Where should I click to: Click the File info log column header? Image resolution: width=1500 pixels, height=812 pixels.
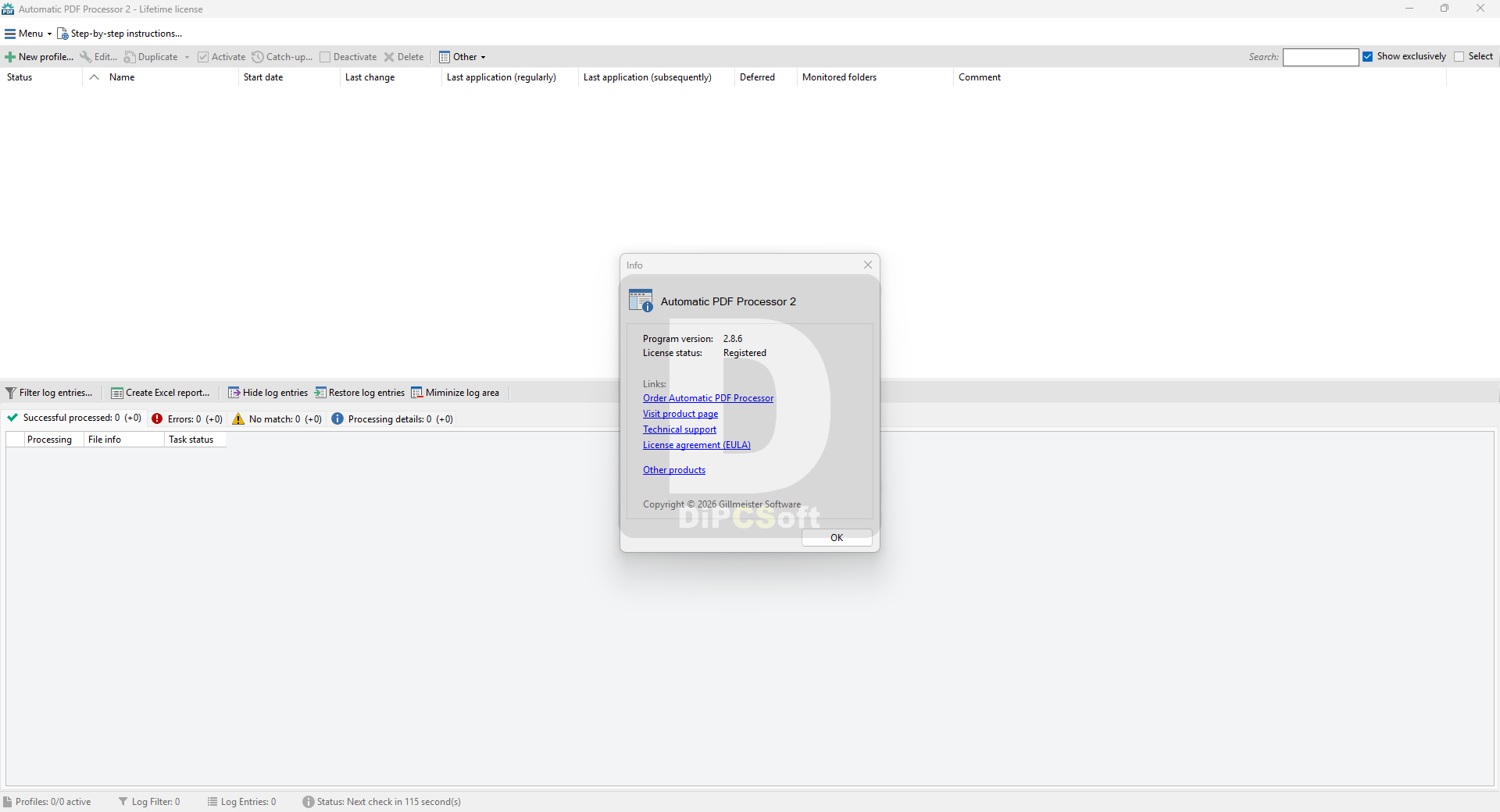click(x=124, y=440)
